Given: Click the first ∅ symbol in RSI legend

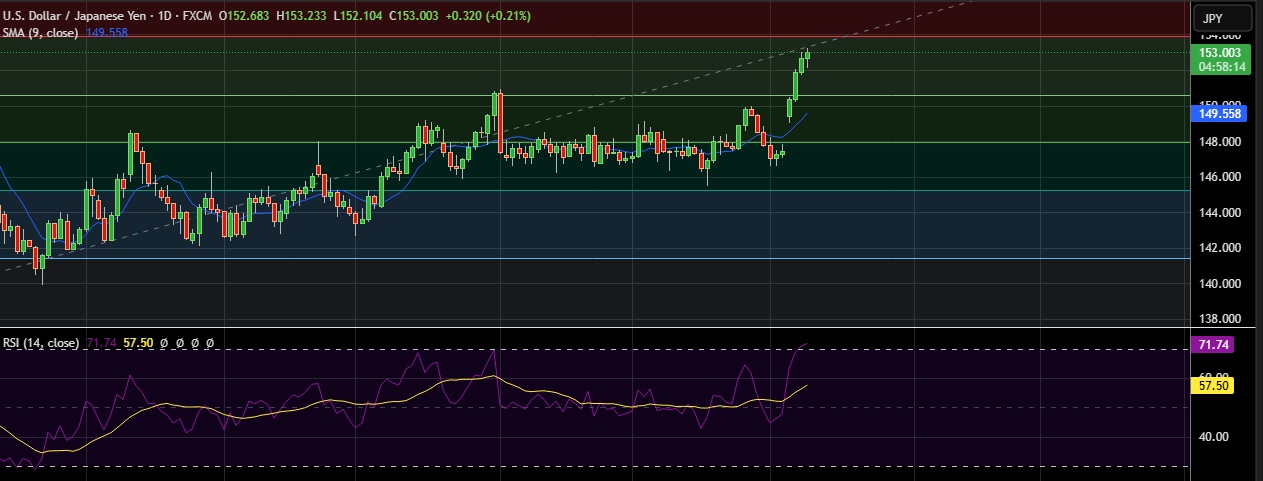Looking at the screenshot, I should 164,343.
